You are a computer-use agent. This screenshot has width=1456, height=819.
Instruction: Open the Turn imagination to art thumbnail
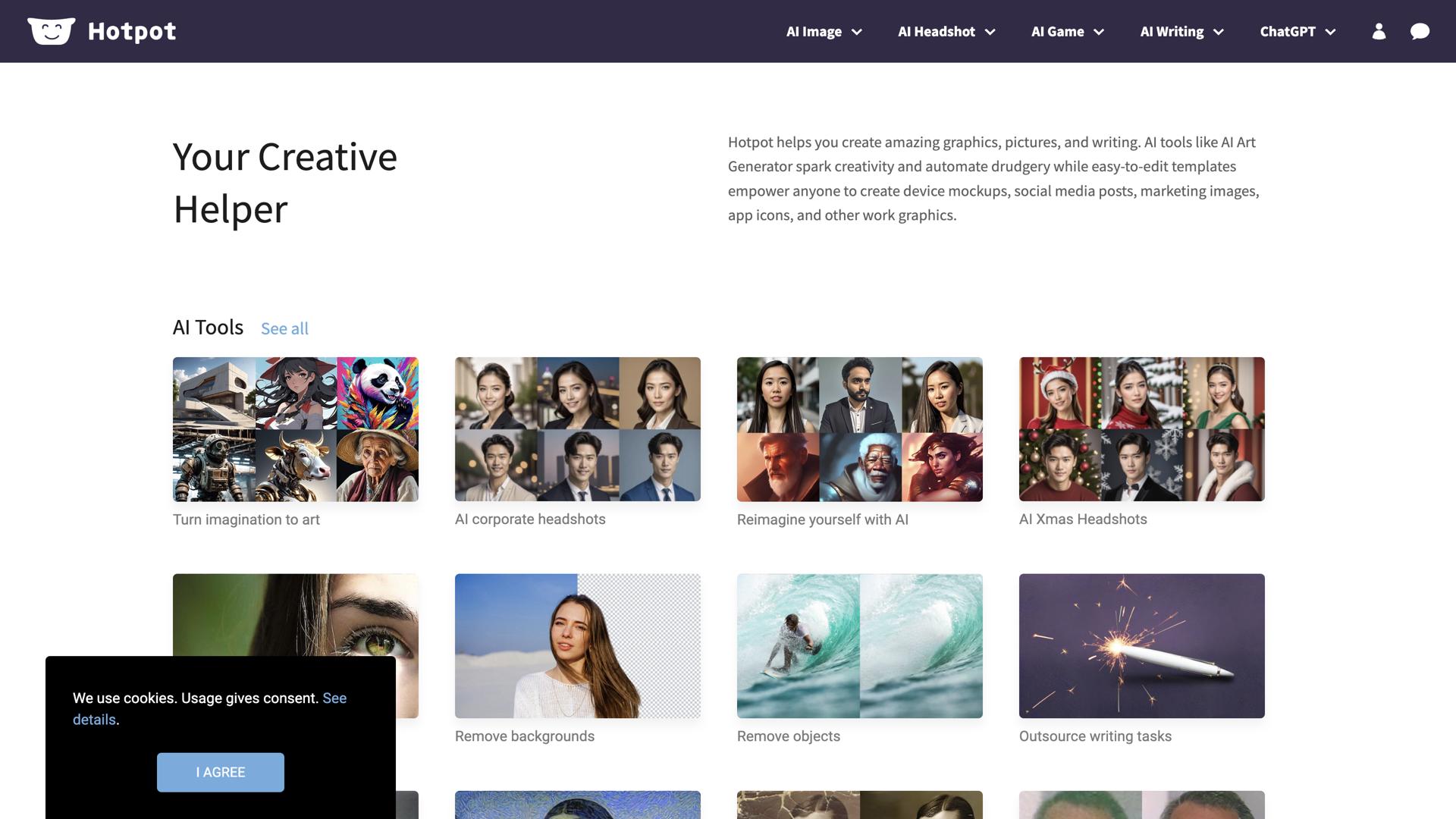(x=295, y=429)
